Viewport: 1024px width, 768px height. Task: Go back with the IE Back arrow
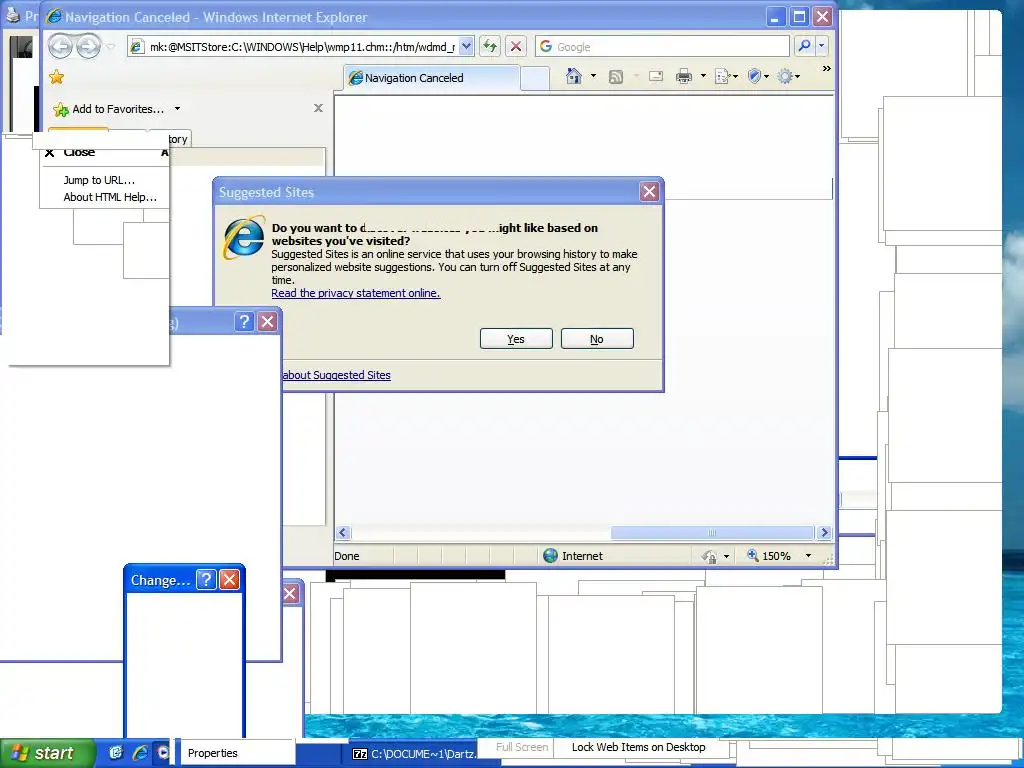pyautogui.click(x=61, y=46)
